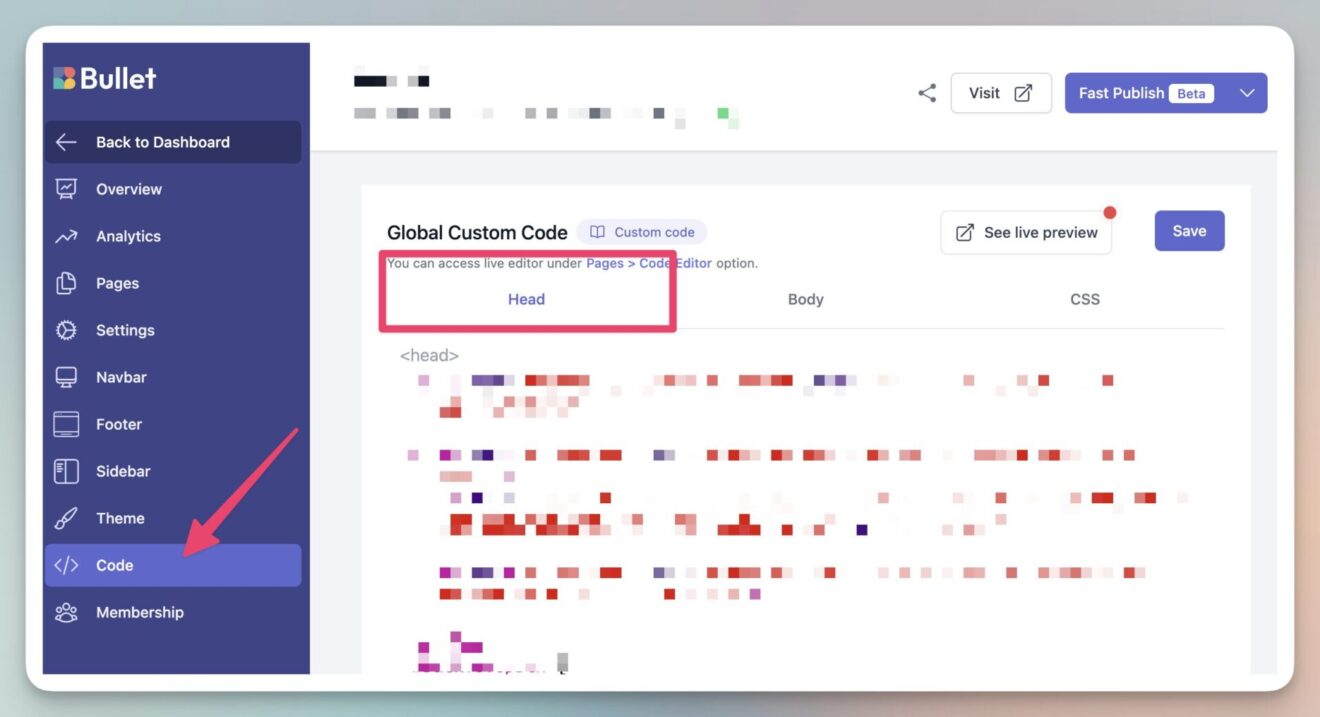Select the Head tab
The height and width of the screenshot is (717, 1320).
[527, 298]
